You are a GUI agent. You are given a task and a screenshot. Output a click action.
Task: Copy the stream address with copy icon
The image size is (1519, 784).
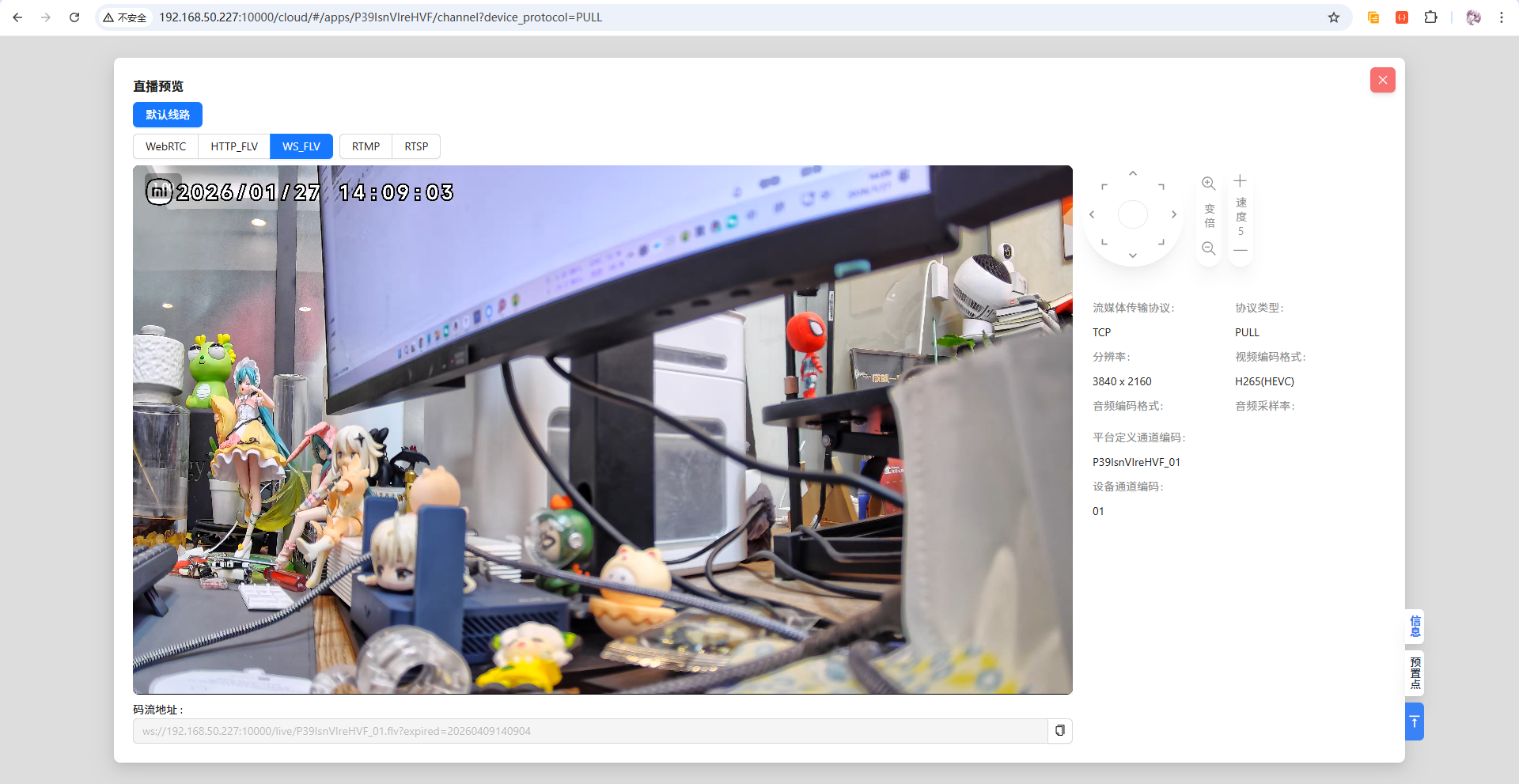coord(1060,731)
